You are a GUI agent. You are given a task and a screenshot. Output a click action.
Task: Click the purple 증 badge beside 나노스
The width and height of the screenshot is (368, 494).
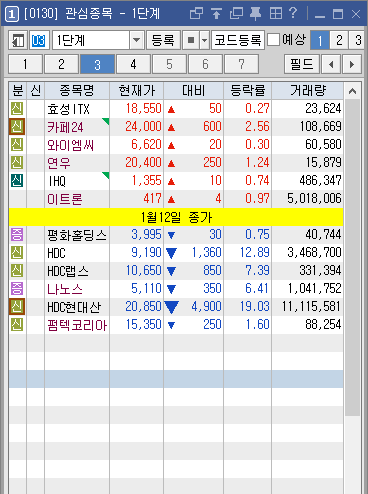pos(17,289)
